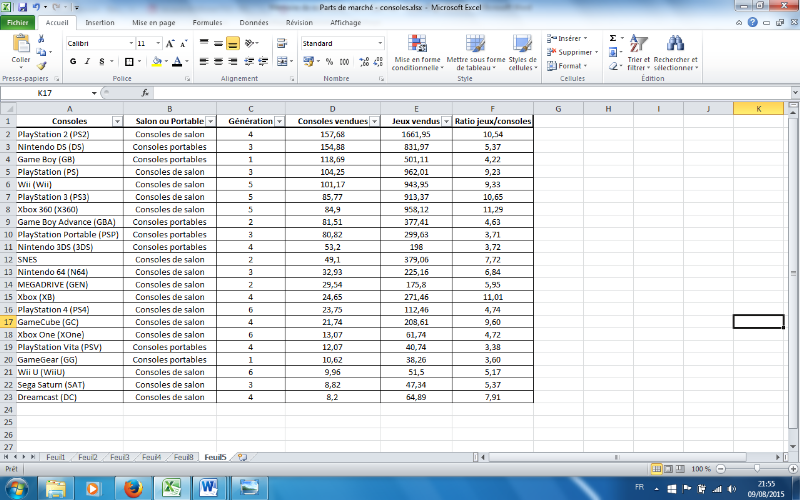
Task: Save workbook using quick access disk icon
Action: coord(22,7)
